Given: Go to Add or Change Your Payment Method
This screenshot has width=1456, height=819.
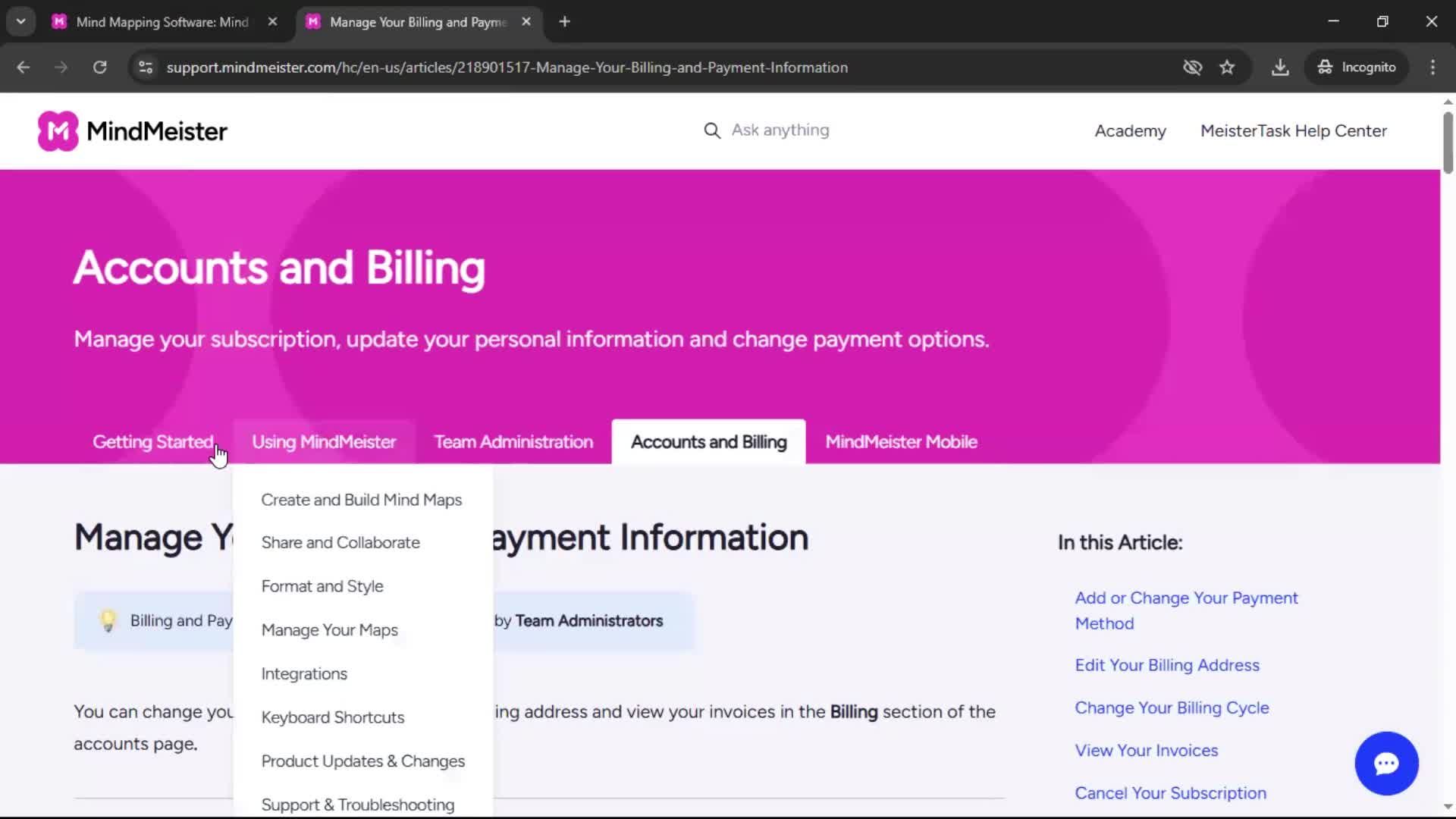Looking at the screenshot, I should (1186, 611).
